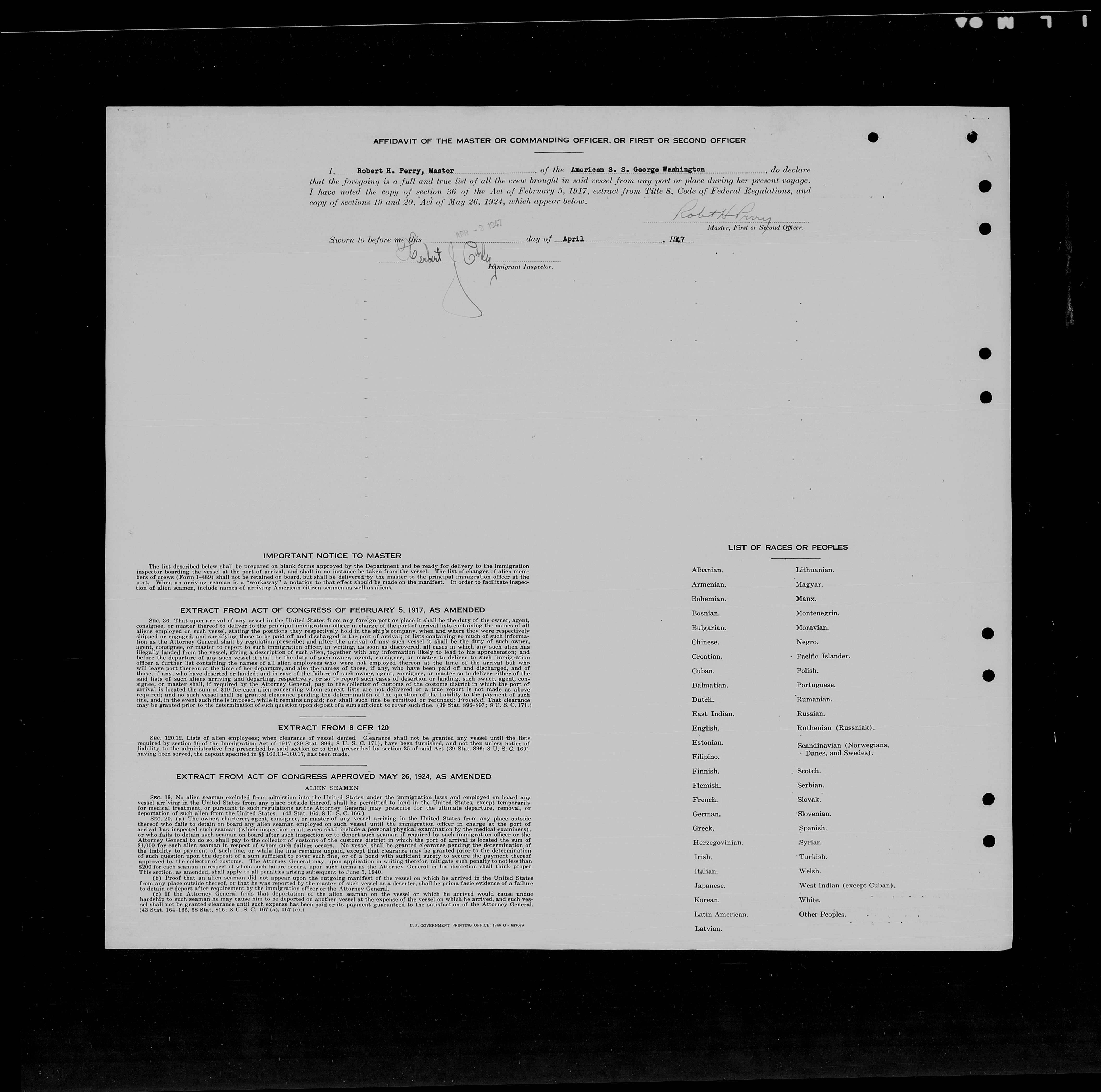
Task: Click 'Latin American.' in the races list
Action: [721, 914]
